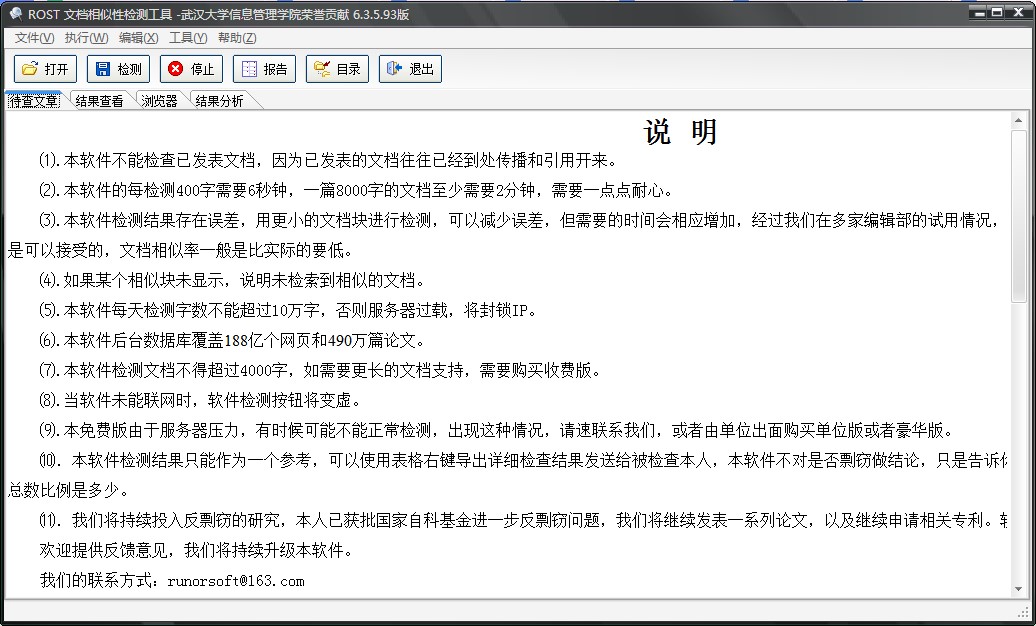Switch to the 待查文章 tab
This screenshot has height=626, width=1036.
[x=34, y=101]
